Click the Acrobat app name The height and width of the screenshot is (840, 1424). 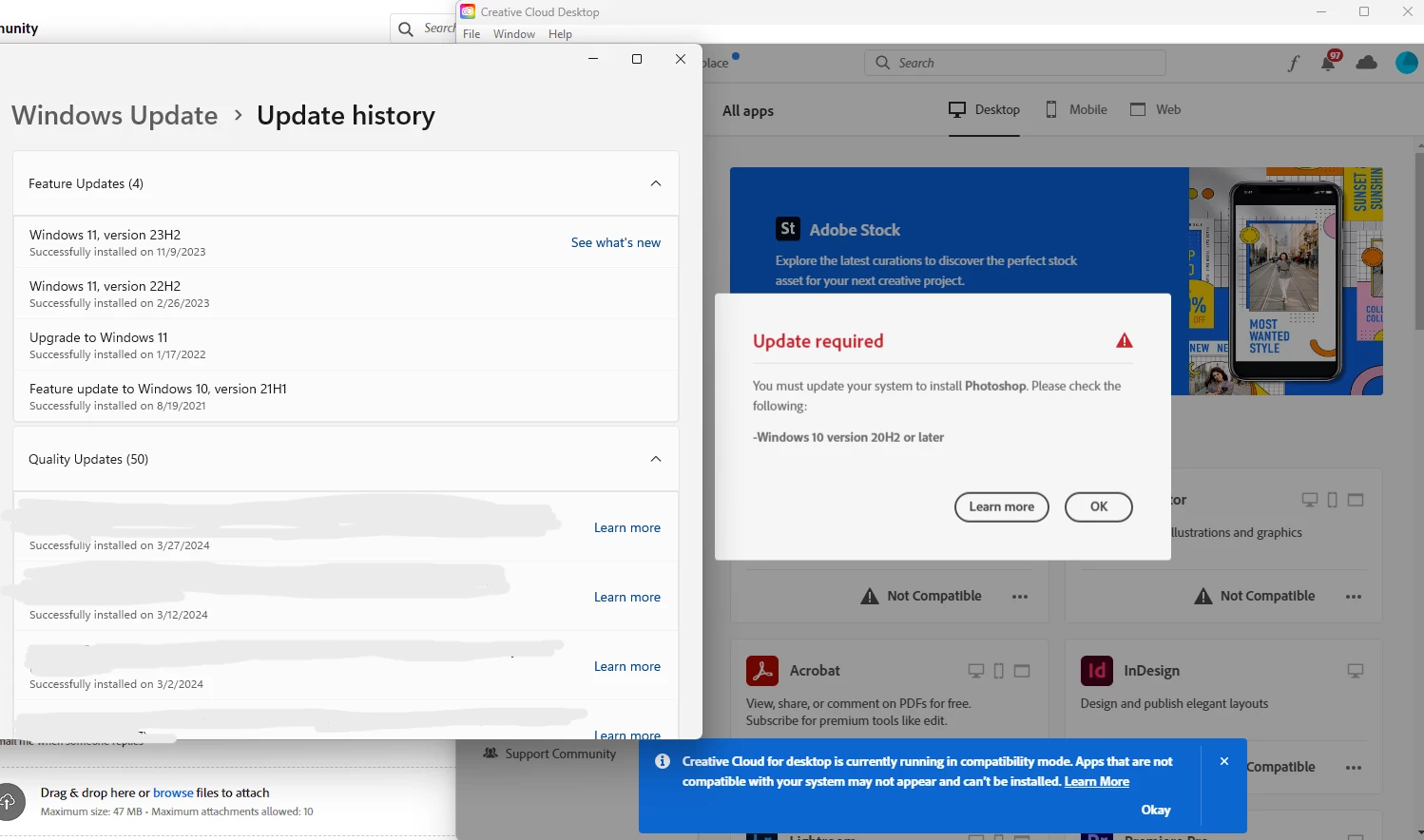click(x=815, y=670)
